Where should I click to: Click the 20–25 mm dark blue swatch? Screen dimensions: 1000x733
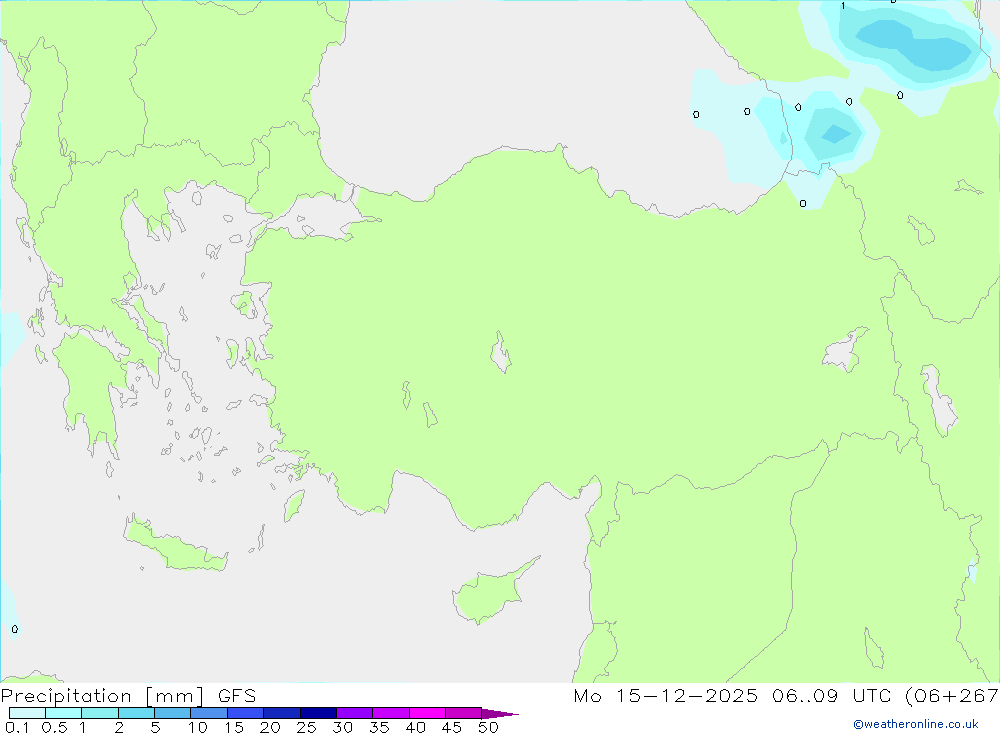[282, 713]
